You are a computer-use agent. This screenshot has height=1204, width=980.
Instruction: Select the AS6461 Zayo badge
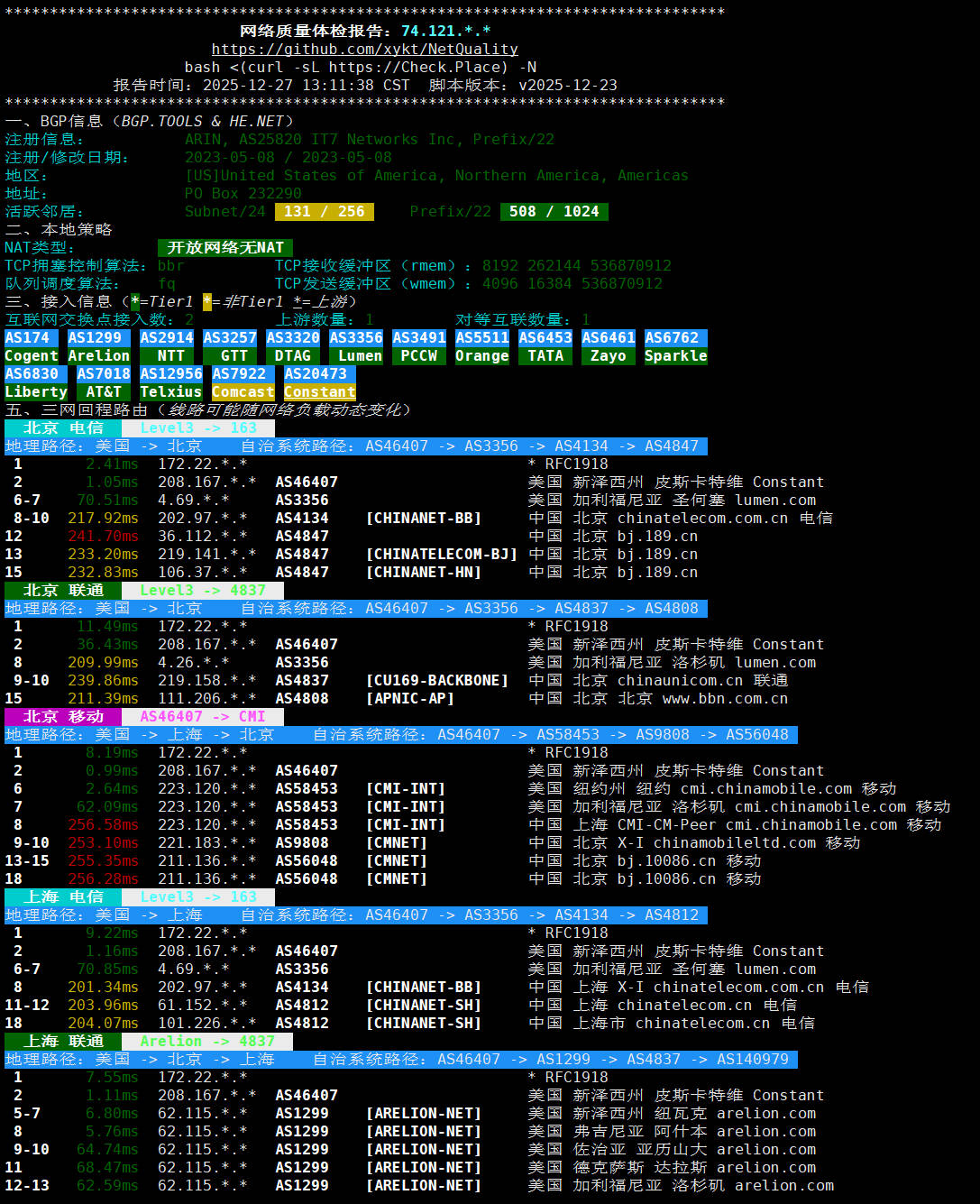pos(609,347)
